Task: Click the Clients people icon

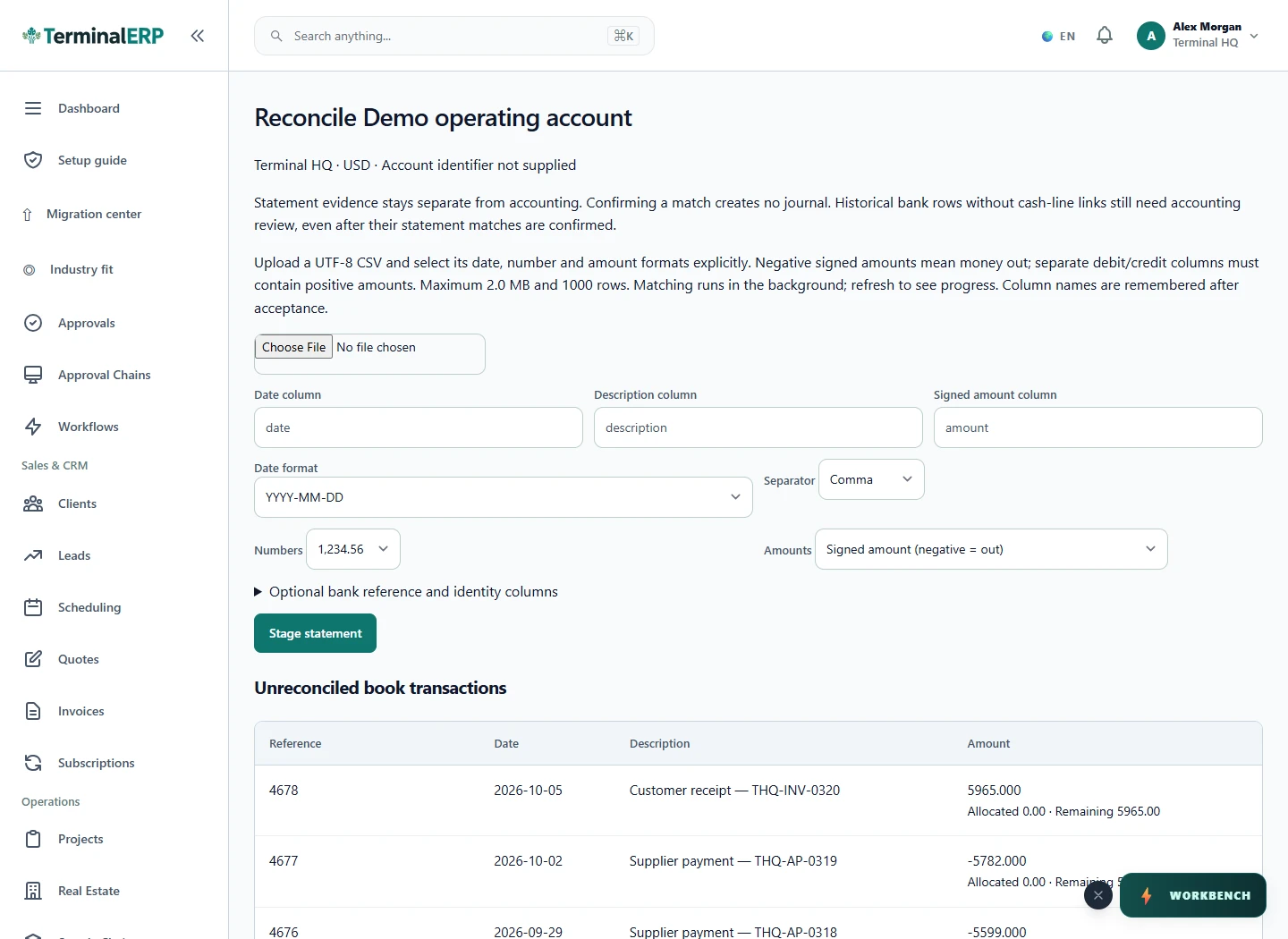Action: point(33,503)
